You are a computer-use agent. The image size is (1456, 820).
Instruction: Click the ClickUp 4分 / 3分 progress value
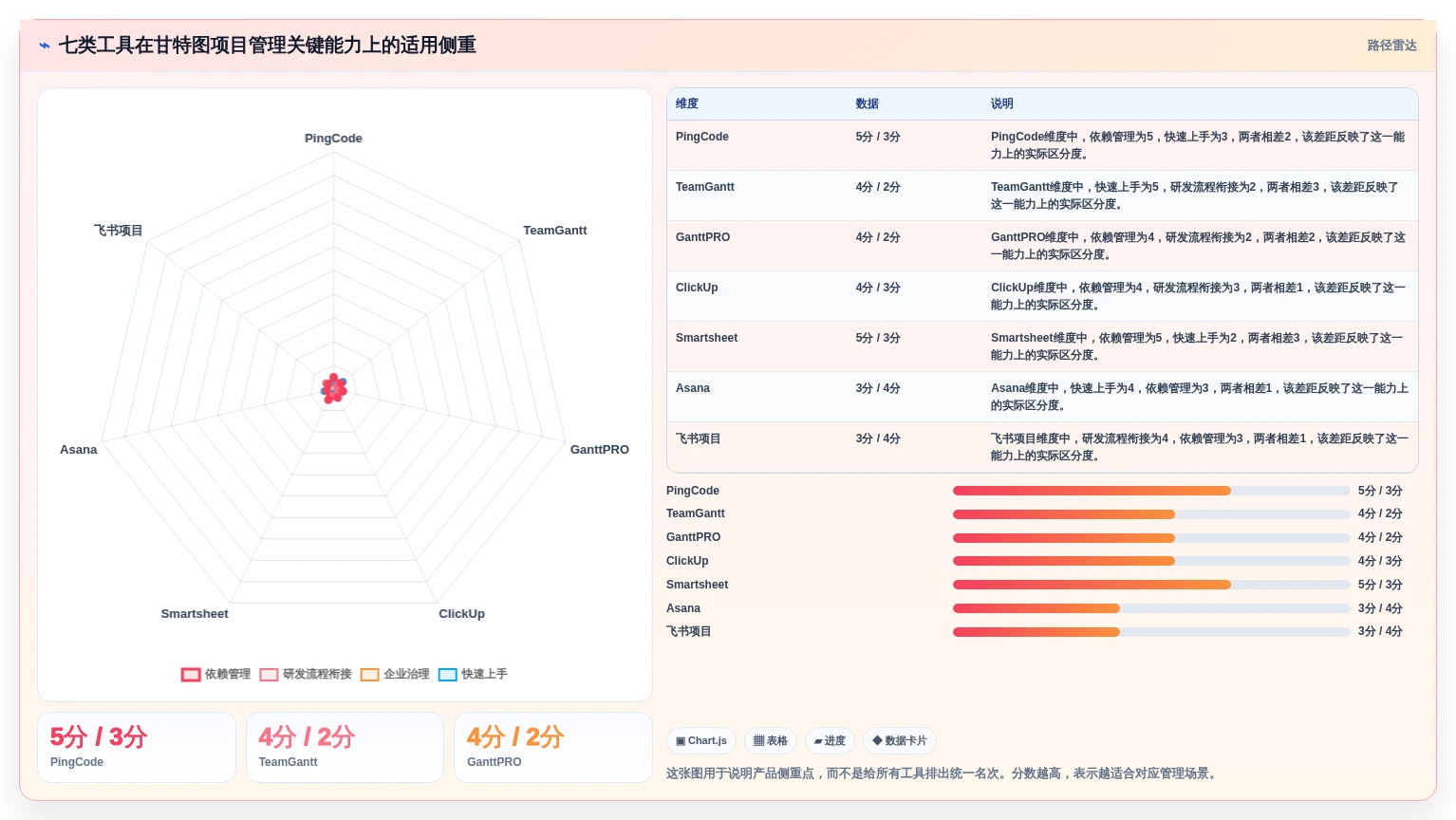click(x=1380, y=561)
